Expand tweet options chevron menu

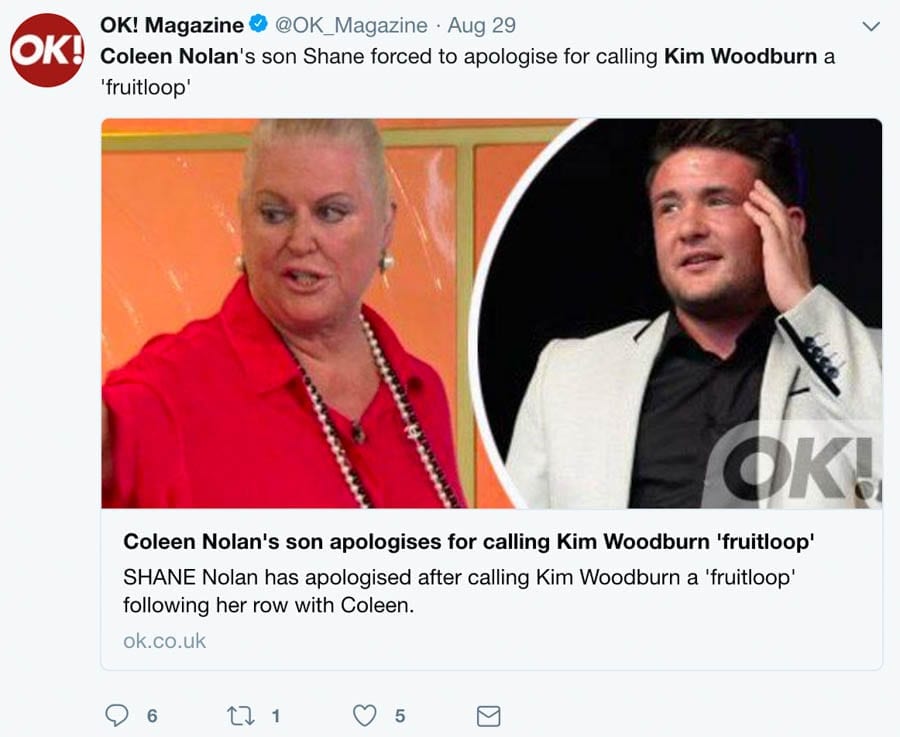pos(871,26)
